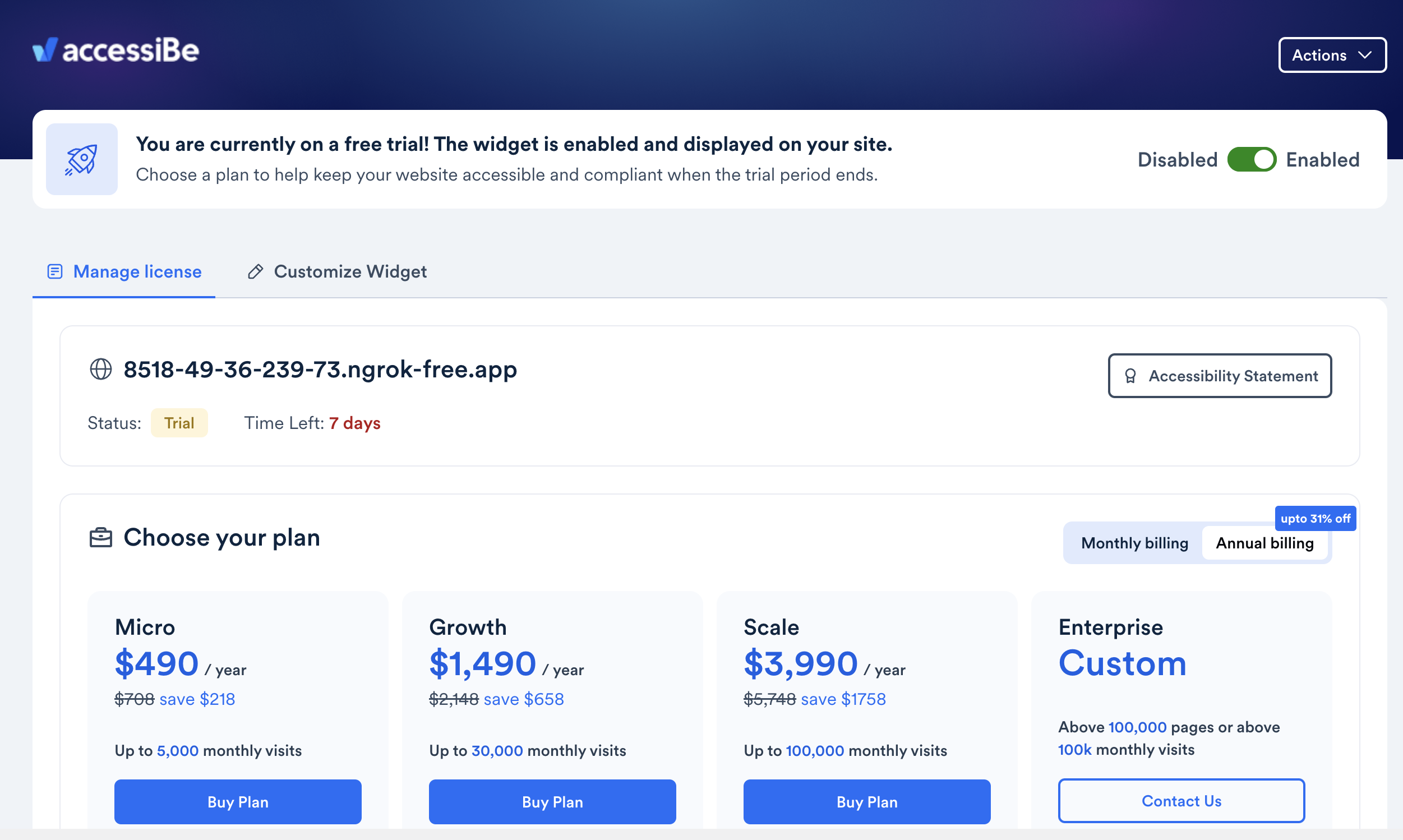Viewport: 1403px width, 840px height.
Task: Click the Manage license document icon
Action: click(55, 272)
